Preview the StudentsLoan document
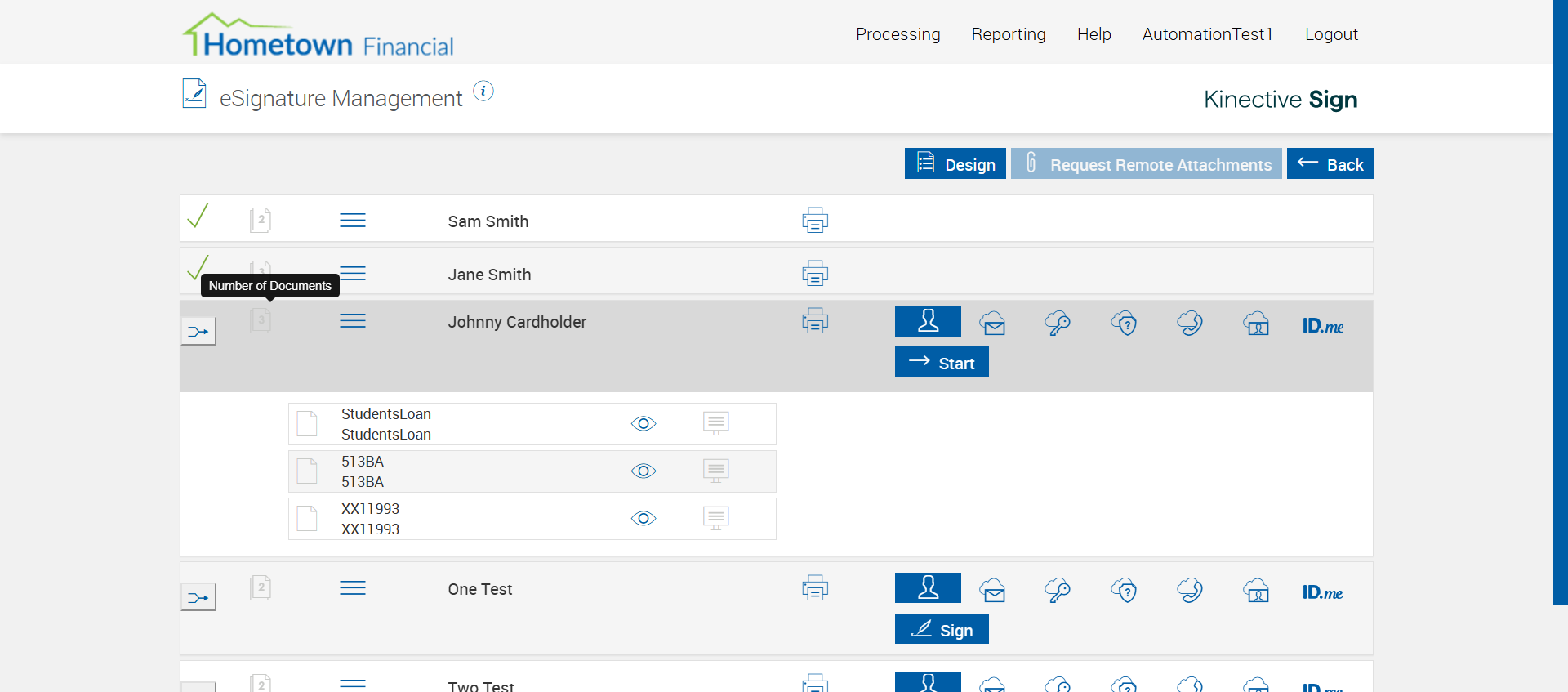The height and width of the screenshot is (692, 1568). (644, 423)
